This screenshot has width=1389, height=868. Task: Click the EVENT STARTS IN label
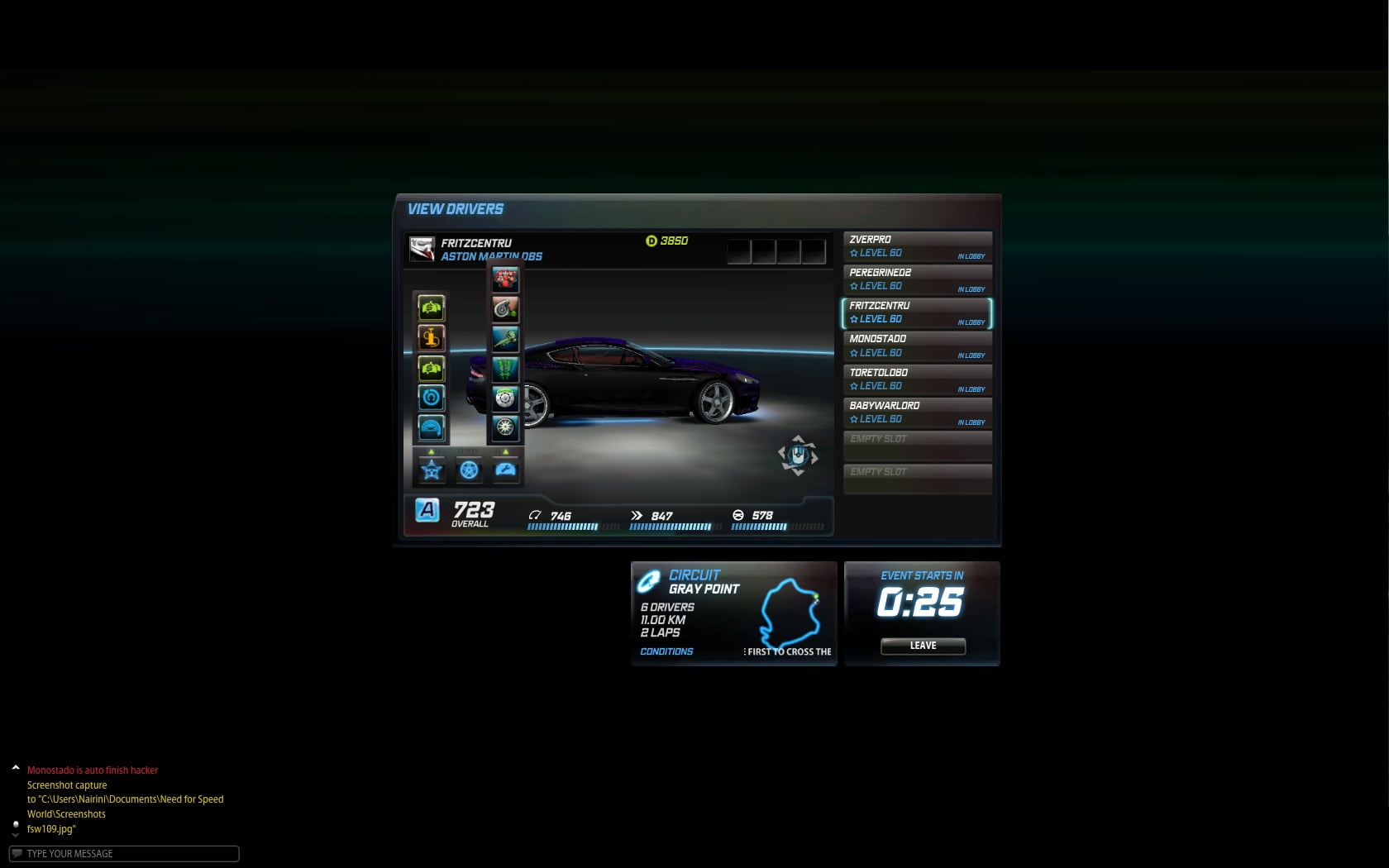point(922,575)
